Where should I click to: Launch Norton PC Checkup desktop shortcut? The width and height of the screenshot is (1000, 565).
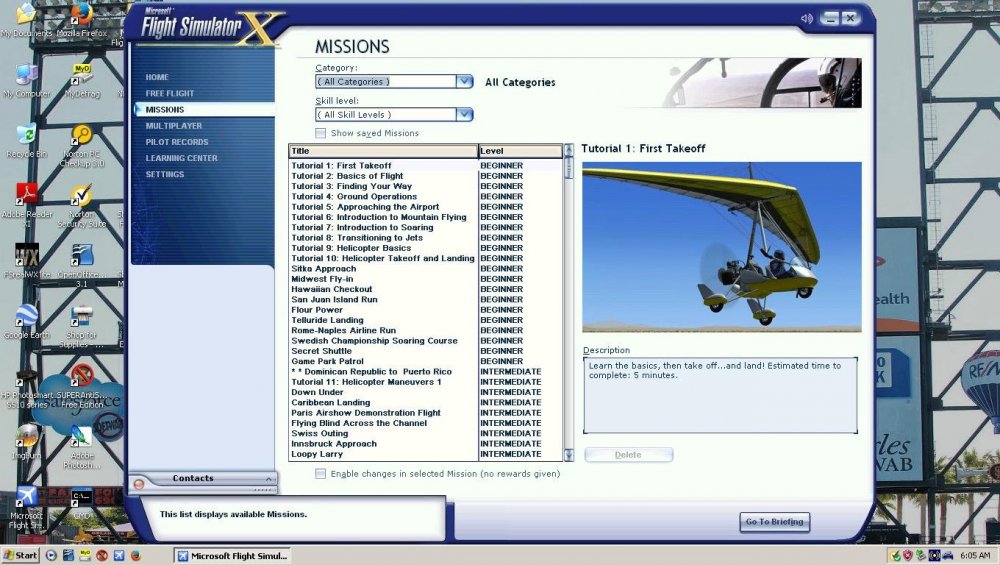click(x=82, y=146)
